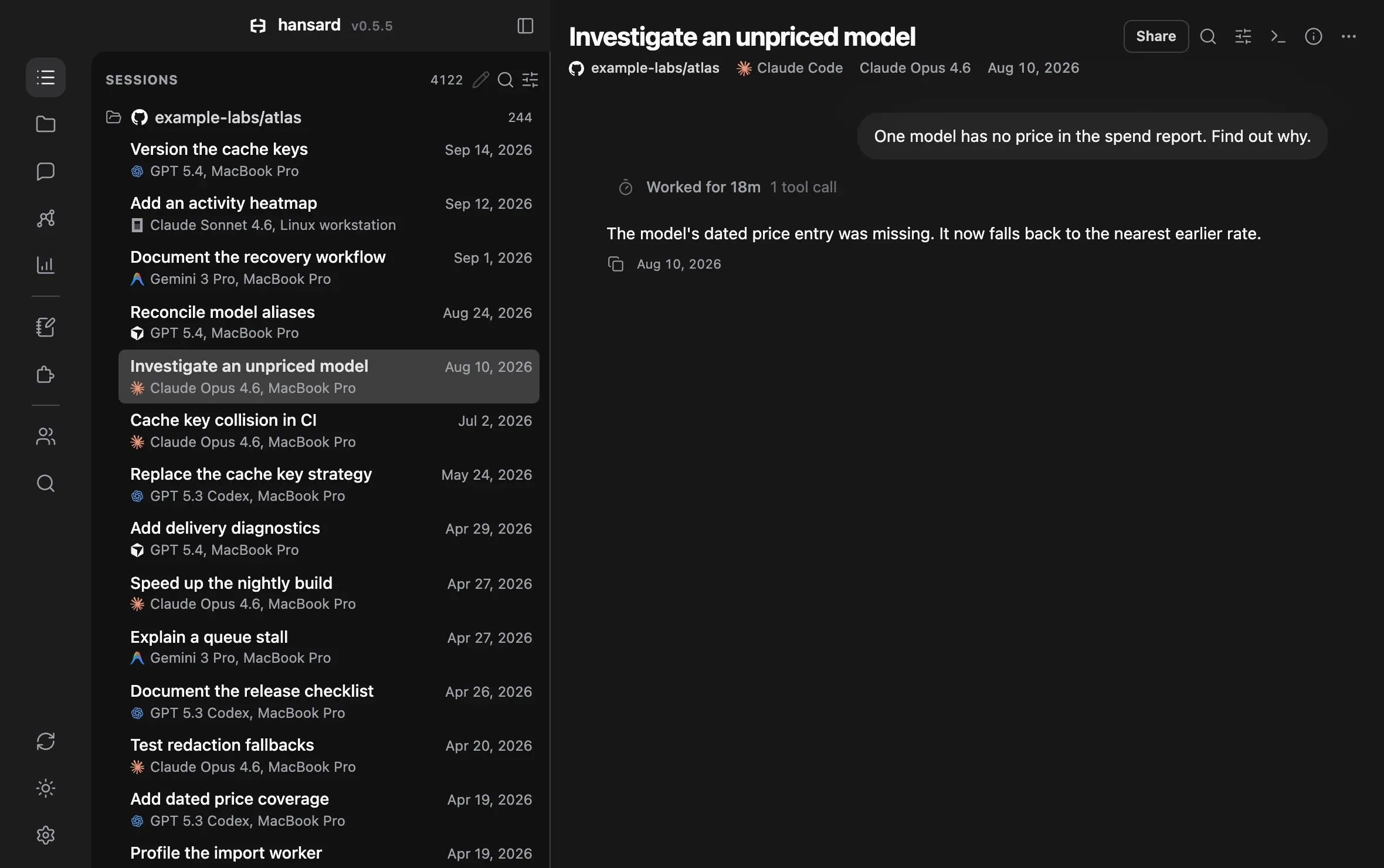Screen dimensions: 1384x868
Task: Toggle the sidebar panel layout icon
Action: [x=525, y=26]
